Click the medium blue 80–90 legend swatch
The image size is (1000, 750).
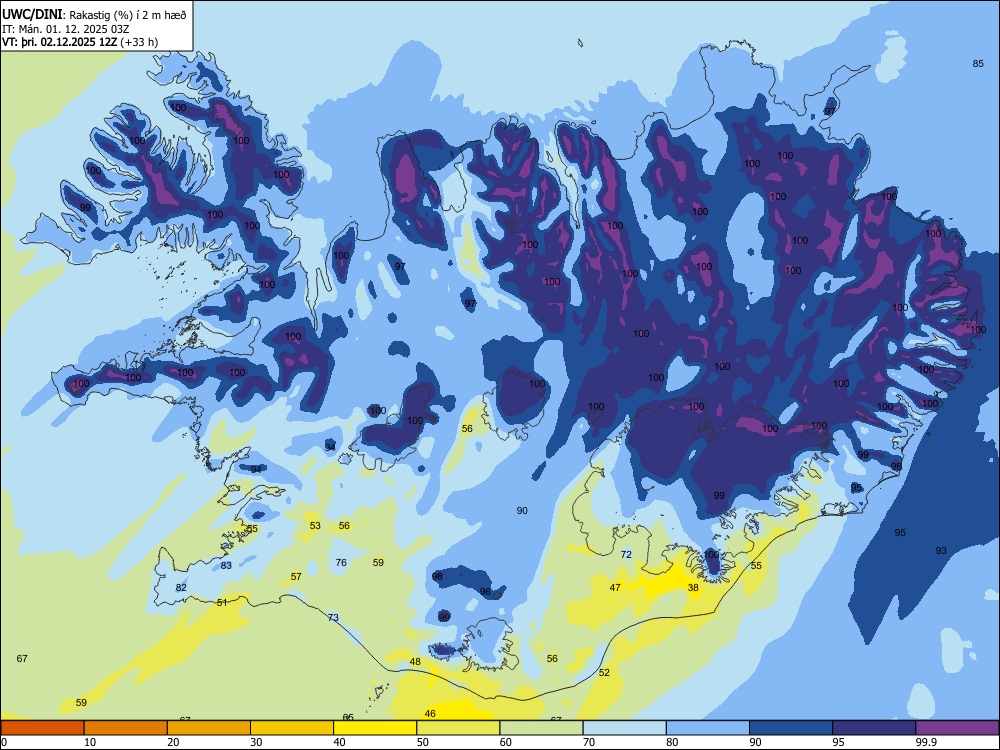[708, 728]
